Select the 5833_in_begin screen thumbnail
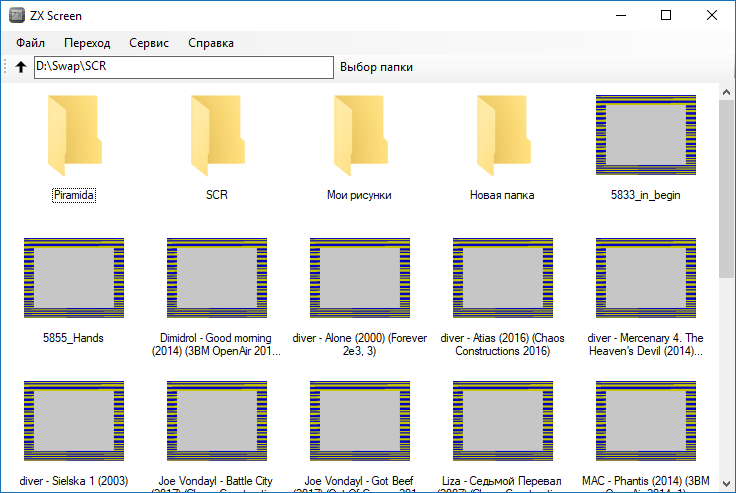This screenshot has width=736, height=493. point(646,135)
